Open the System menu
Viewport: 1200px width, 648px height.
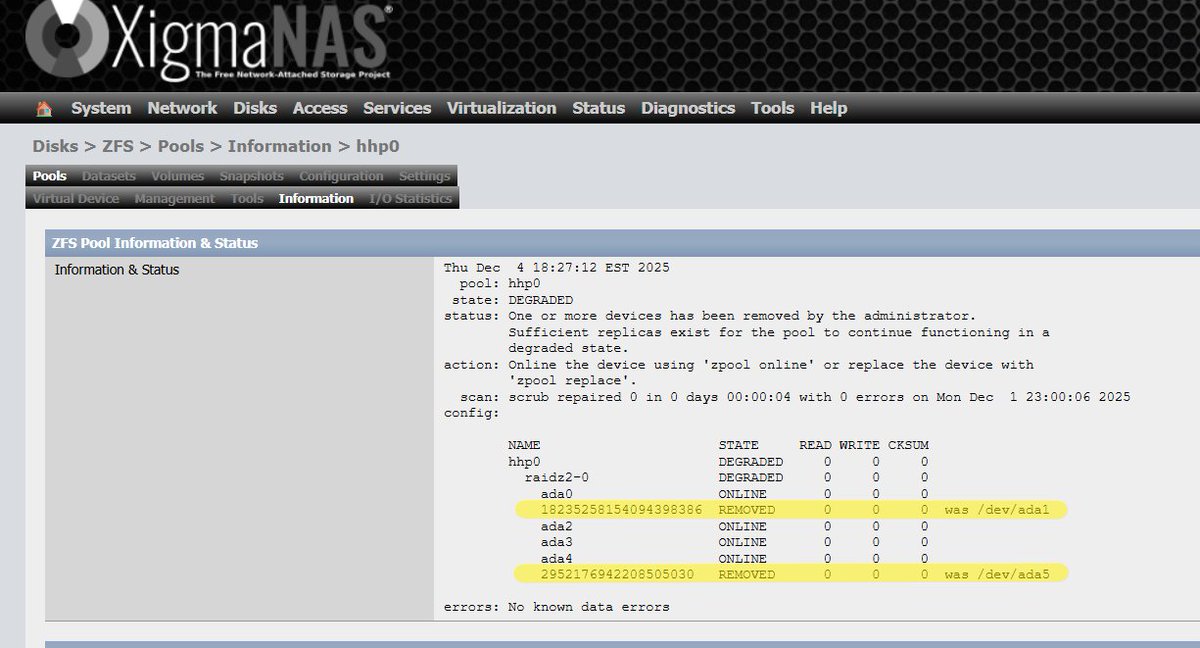[101, 108]
